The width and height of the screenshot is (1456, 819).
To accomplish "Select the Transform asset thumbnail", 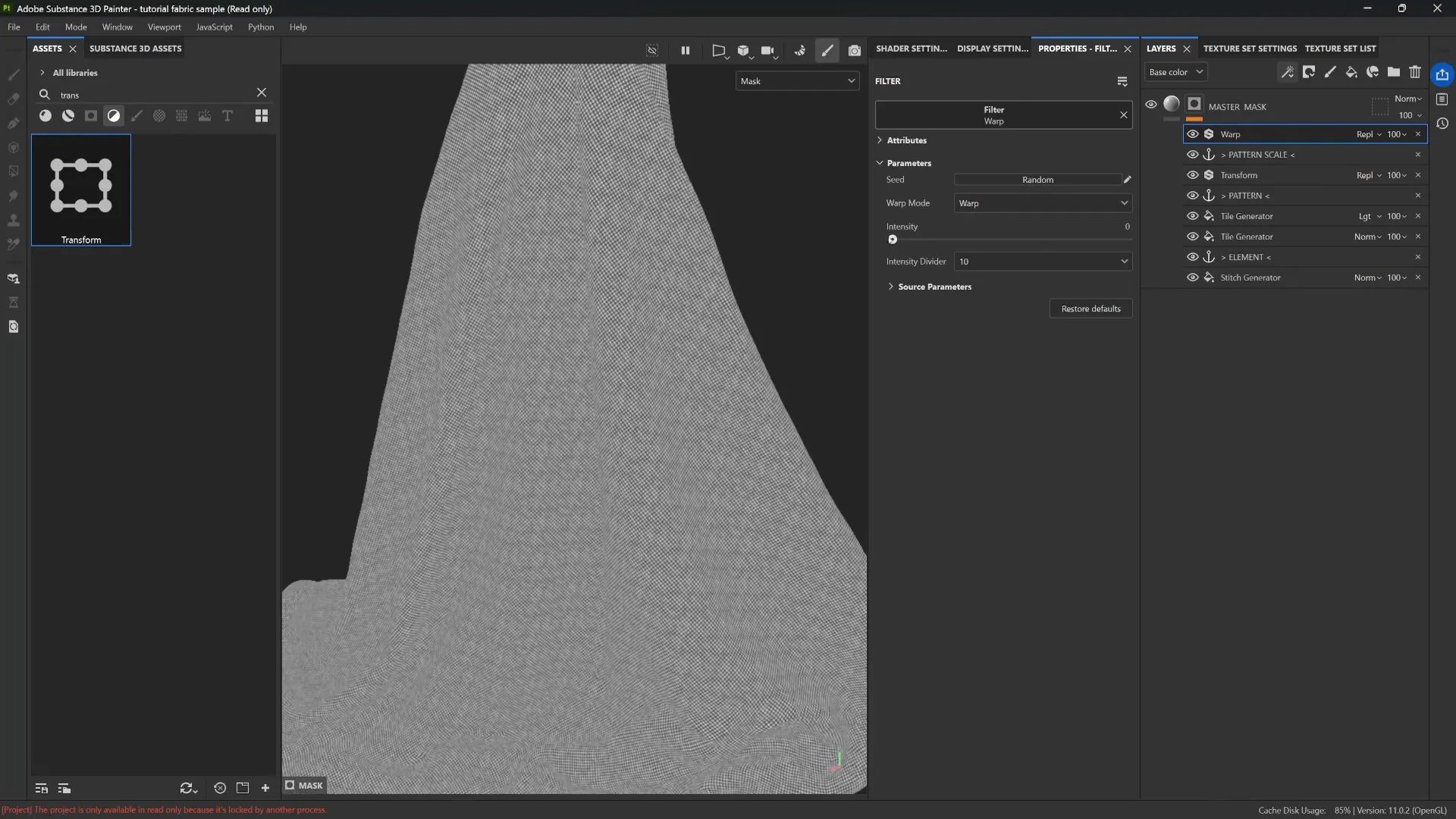I will (81, 190).
